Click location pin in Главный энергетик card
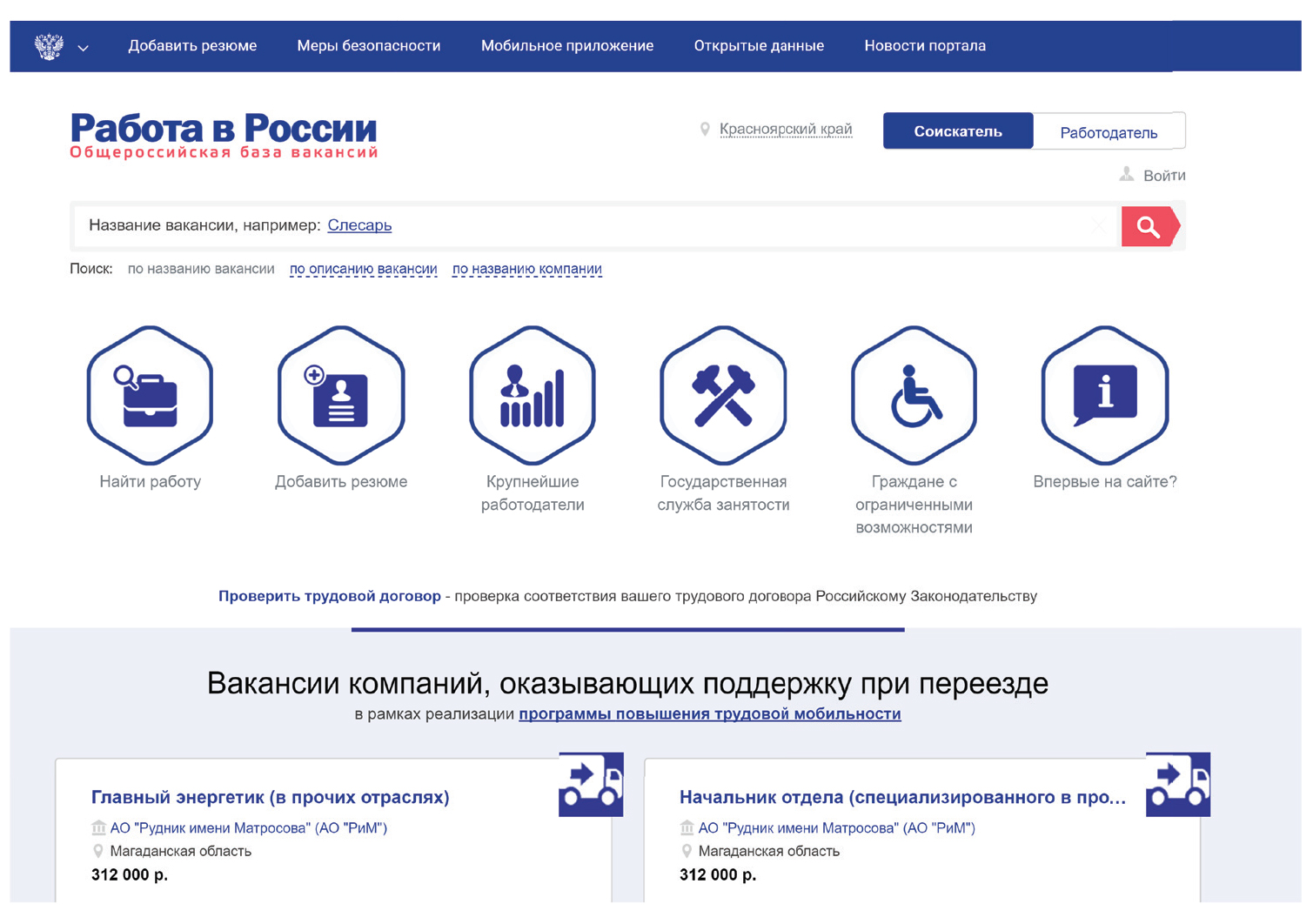 [98, 851]
